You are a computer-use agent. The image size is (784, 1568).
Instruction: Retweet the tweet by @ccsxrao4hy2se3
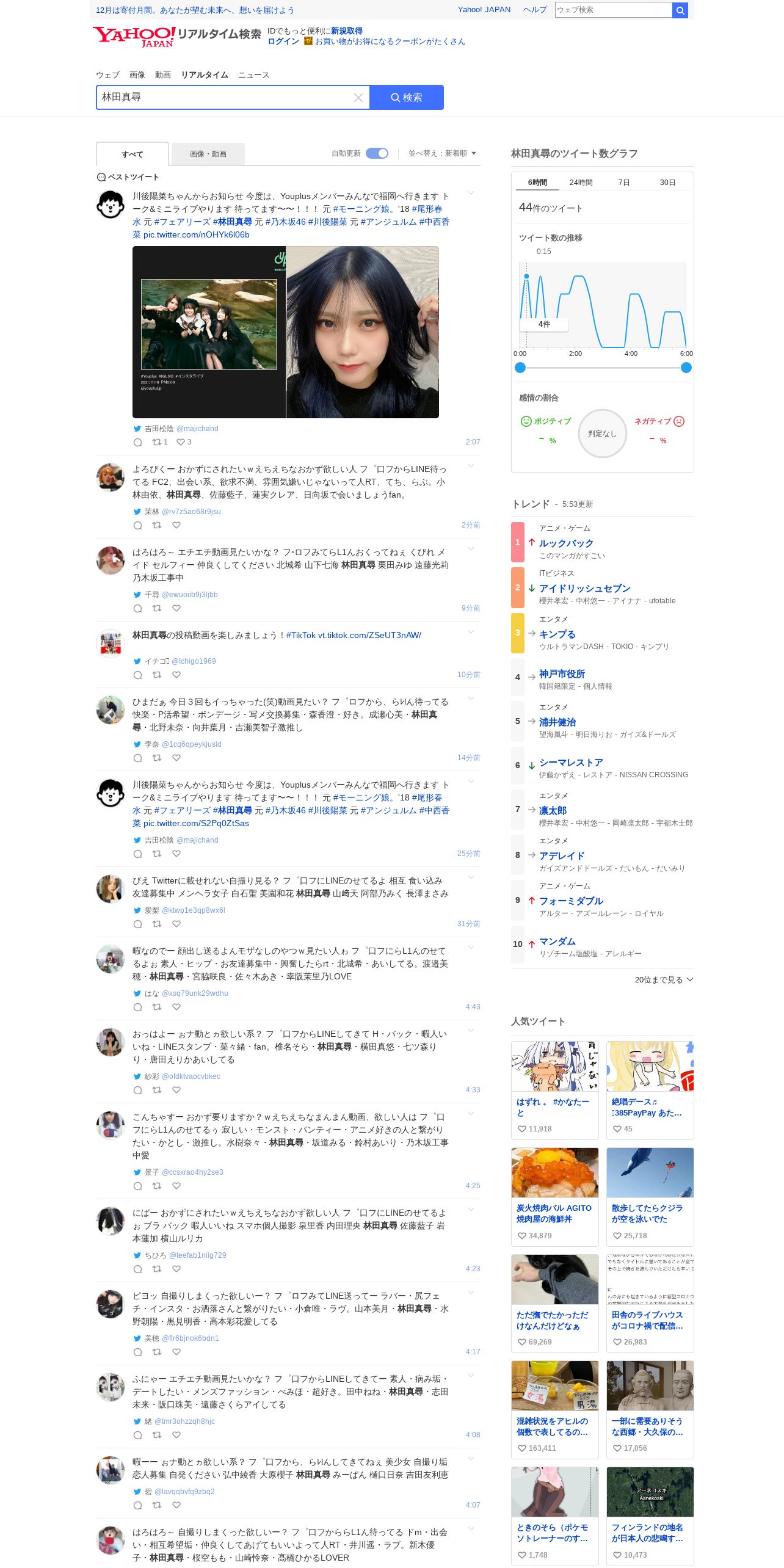[157, 1186]
